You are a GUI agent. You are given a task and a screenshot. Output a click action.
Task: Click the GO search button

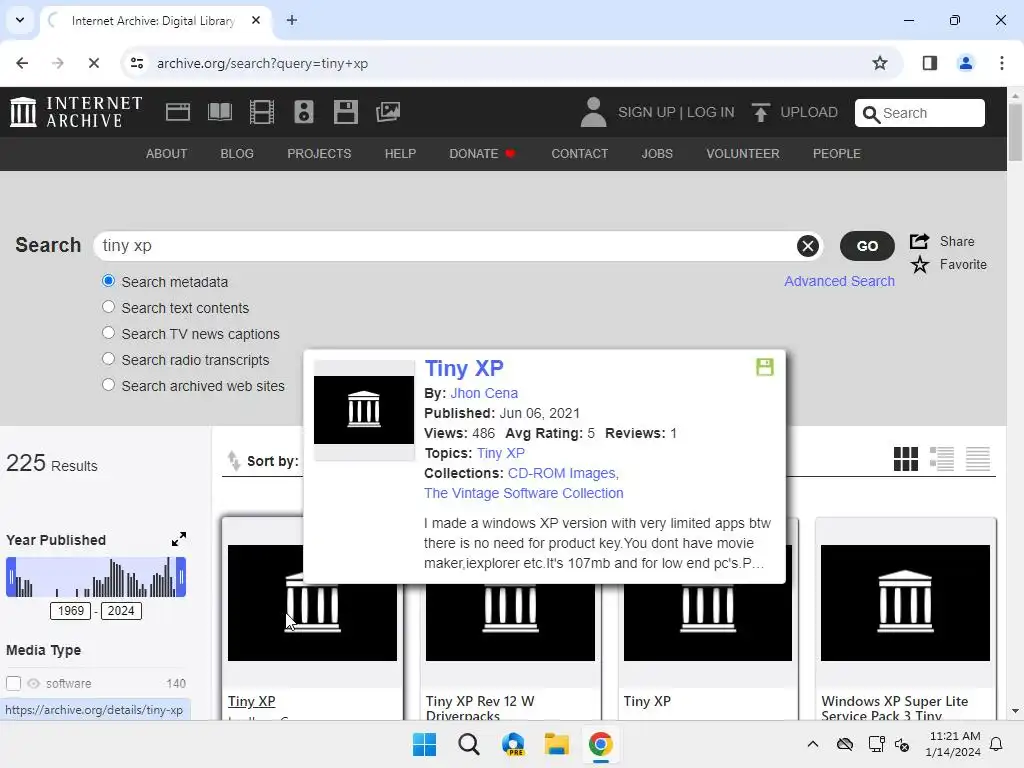click(867, 246)
